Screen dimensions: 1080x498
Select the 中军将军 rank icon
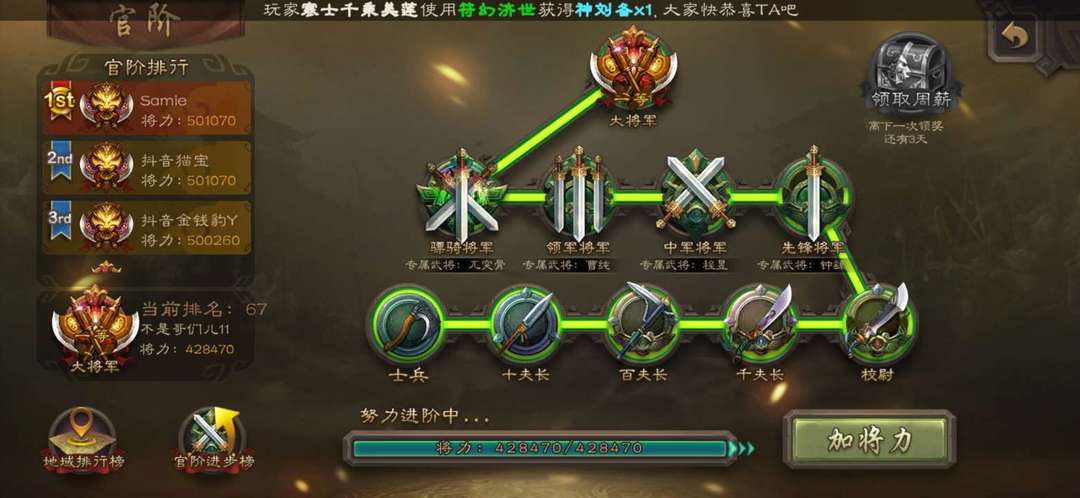click(696, 195)
